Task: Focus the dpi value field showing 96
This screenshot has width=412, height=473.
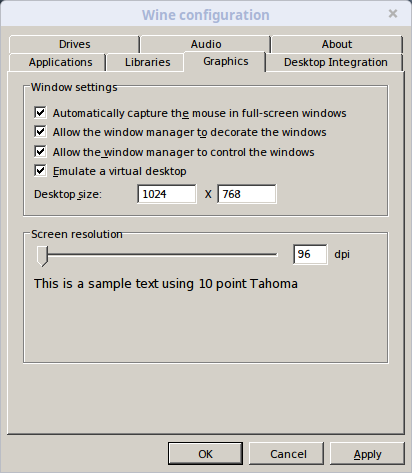Action: tap(310, 254)
